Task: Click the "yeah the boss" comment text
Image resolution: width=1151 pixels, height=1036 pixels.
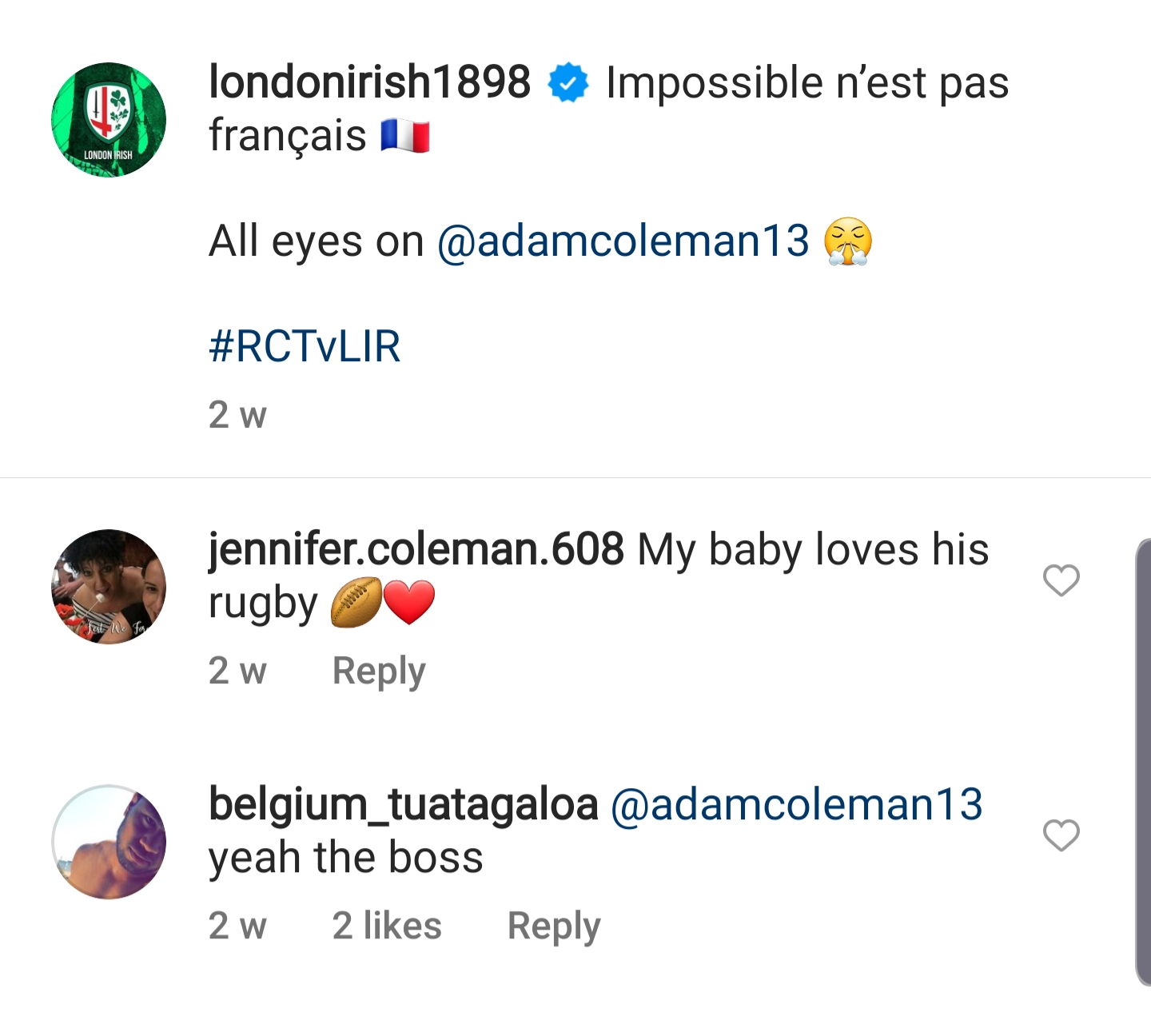Action: pos(345,858)
